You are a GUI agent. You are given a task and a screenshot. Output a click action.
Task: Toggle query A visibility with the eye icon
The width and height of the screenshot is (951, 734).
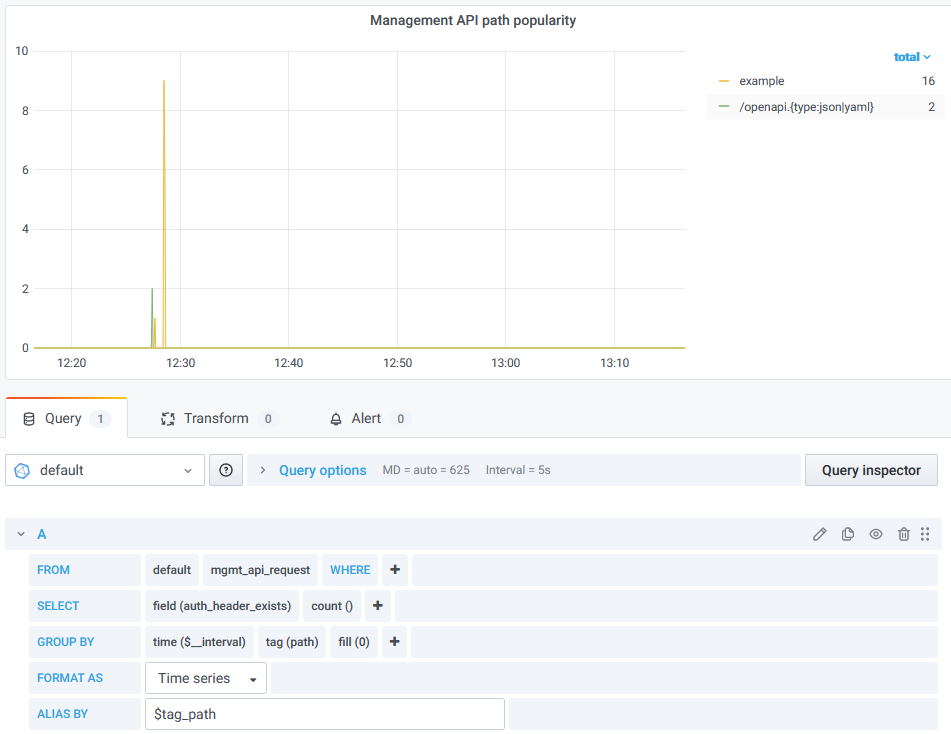pyautogui.click(x=876, y=534)
